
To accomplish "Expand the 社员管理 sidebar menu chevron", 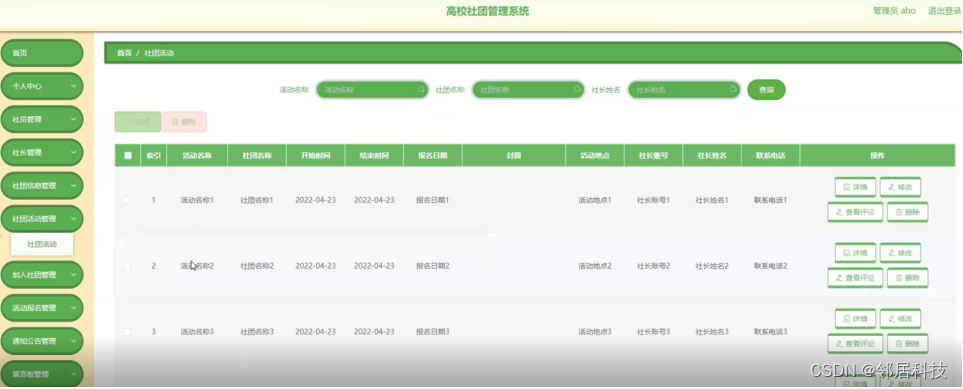I will [x=74, y=120].
